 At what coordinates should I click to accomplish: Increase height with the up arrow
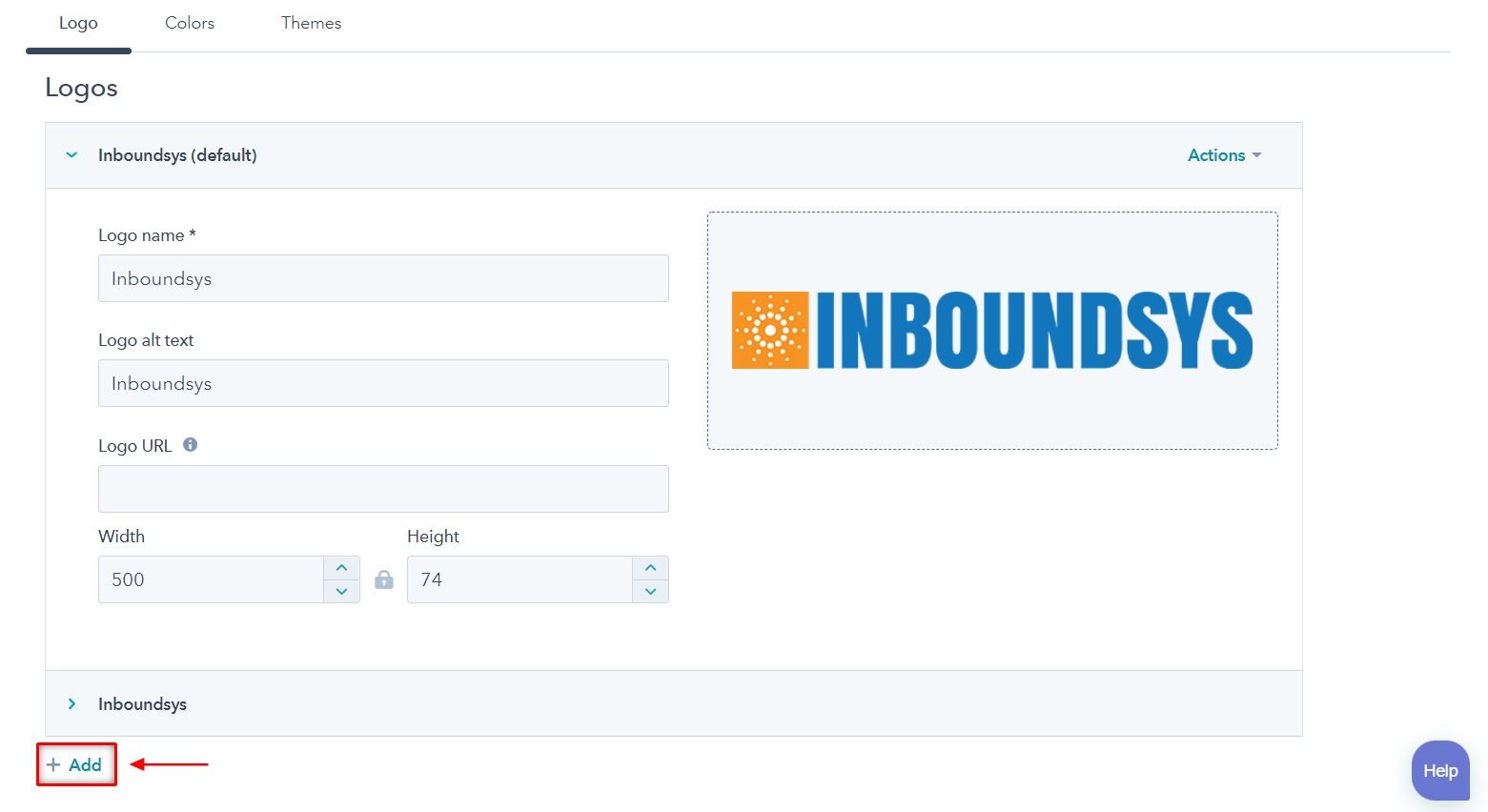tap(650, 568)
